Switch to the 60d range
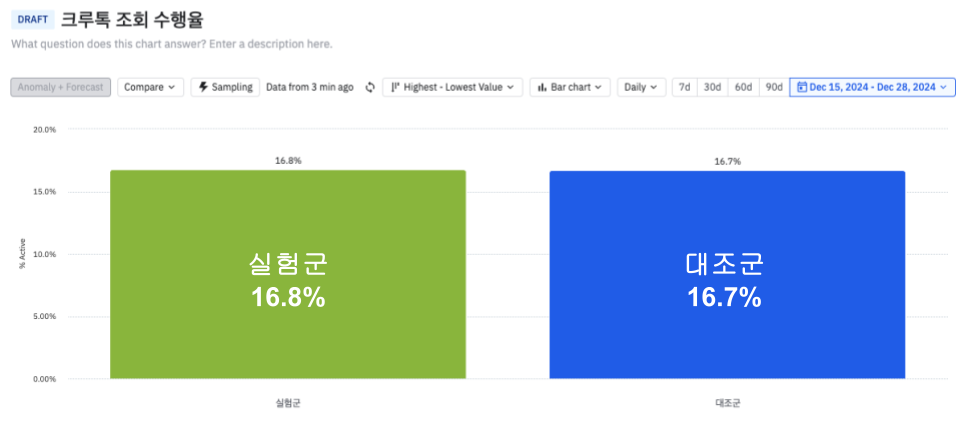This screenshot has height=421, width=960. 743,87
